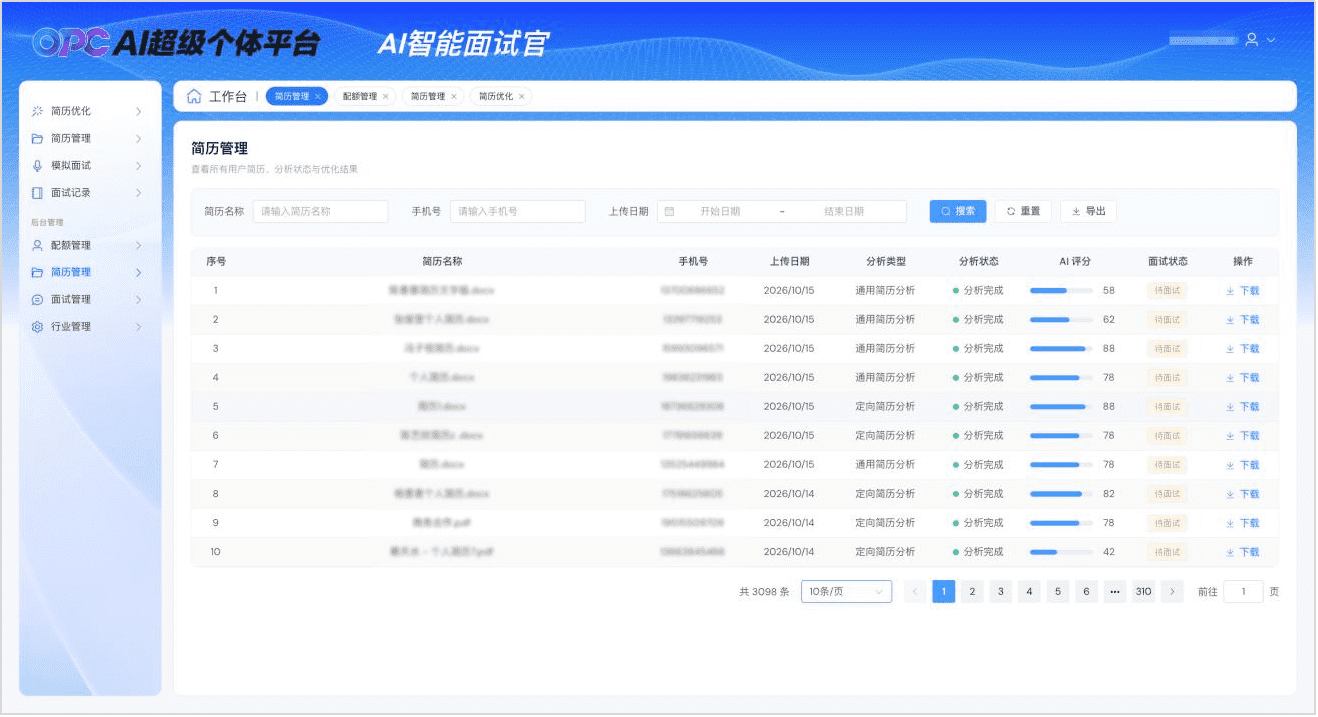Close the 配额管理 tab
Image resolution: width=1318 pixels, height=717 pixels.
pyautogui.click(x=386, y=96)
